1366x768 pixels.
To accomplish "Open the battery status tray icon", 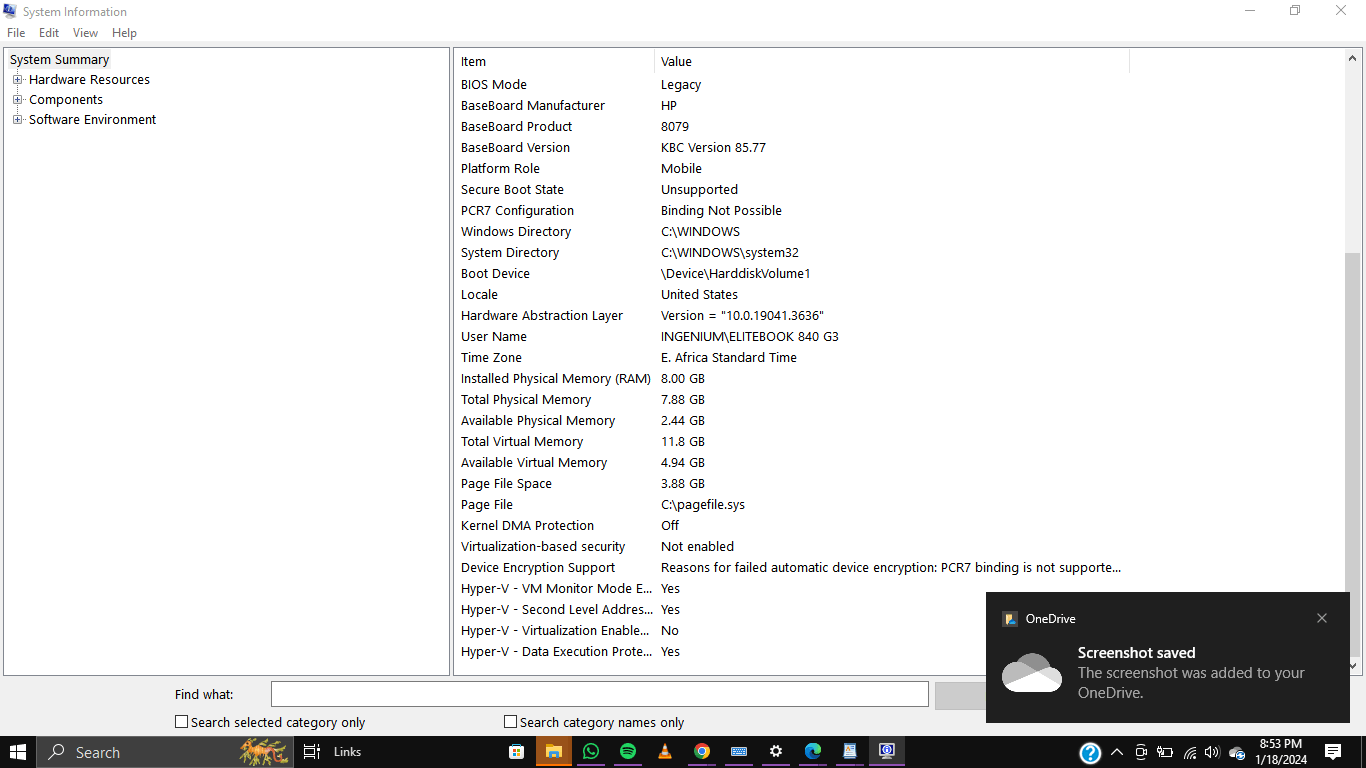I will click(1165, 752).
